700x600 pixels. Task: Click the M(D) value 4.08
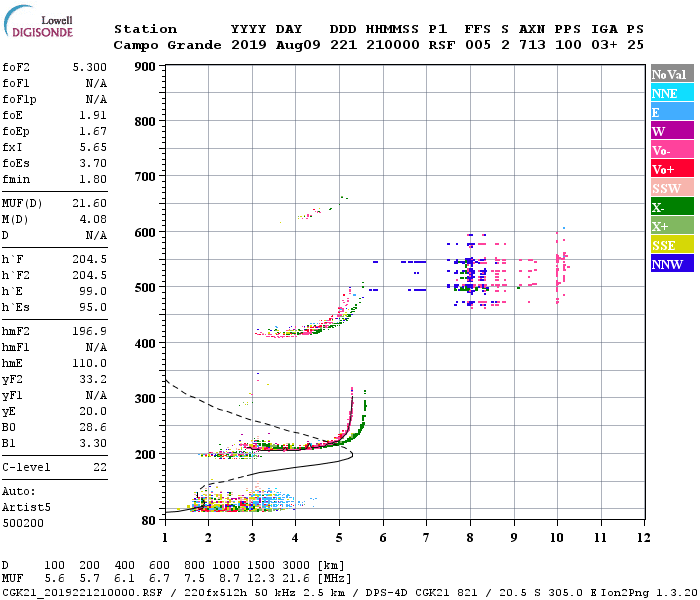pos(93,219)
